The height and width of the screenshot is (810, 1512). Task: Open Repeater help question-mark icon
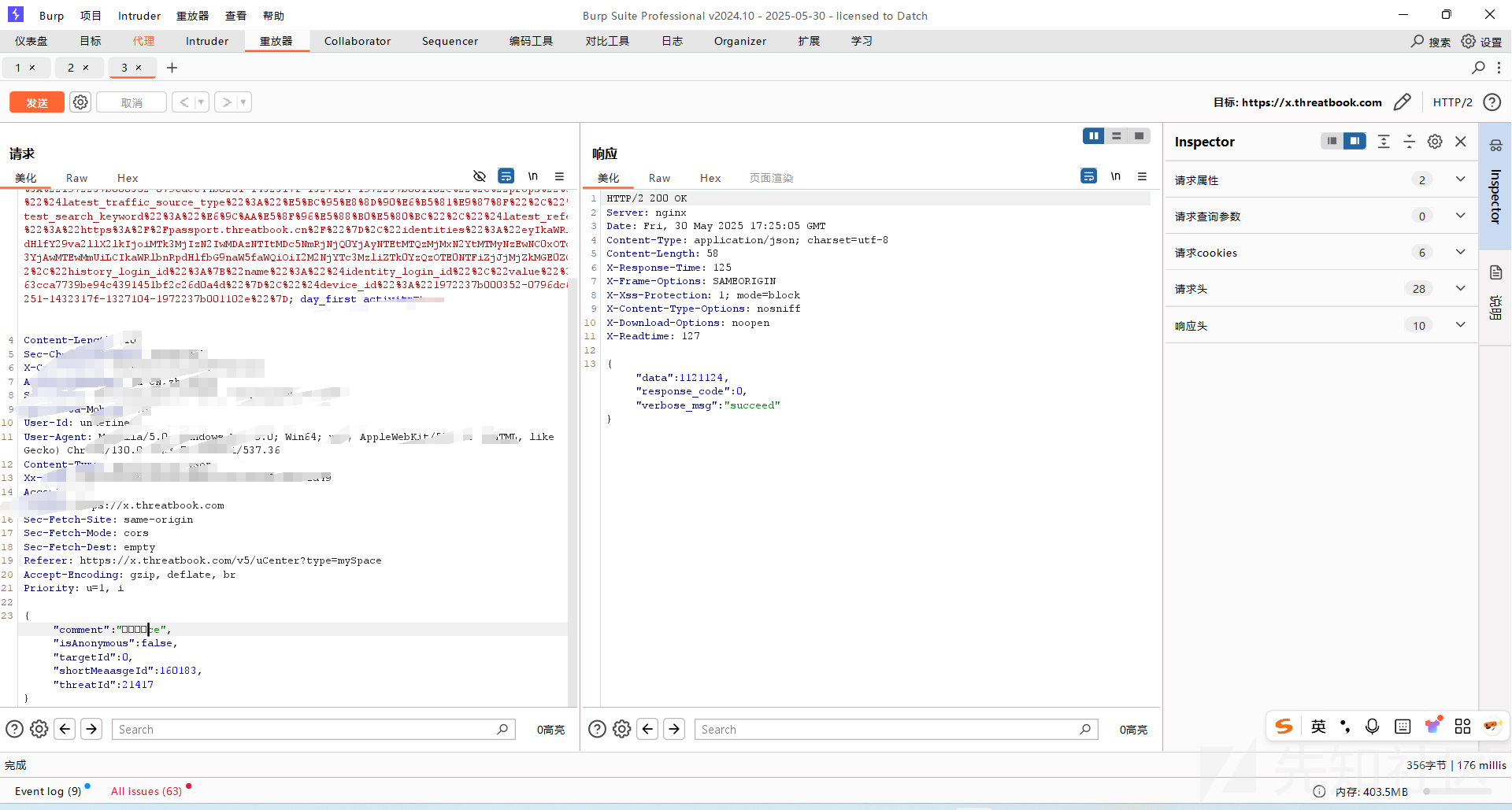1492,102
